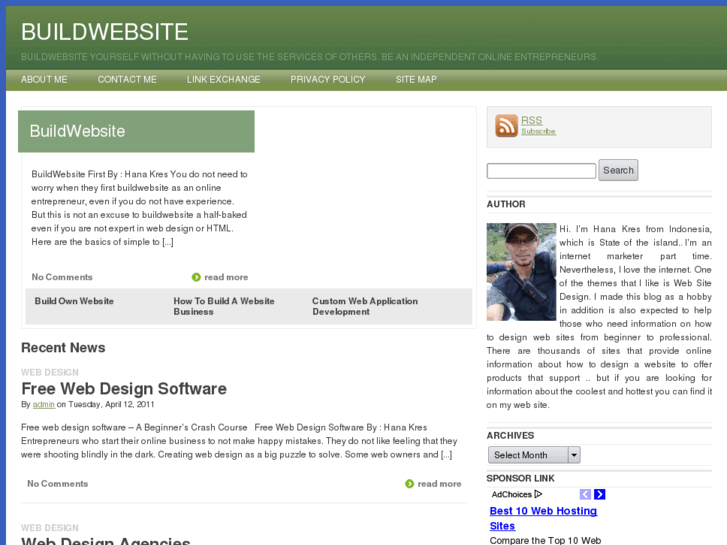Go to Link Exchange page
Screen dimensions: 727x545
tap(223, 80)
